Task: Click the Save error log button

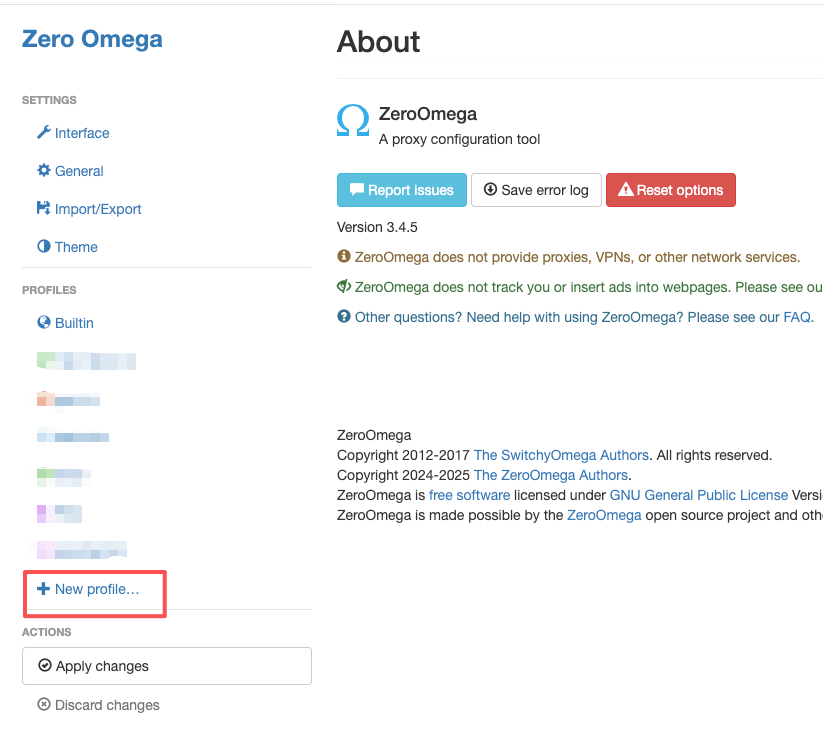Action: tap(536, 190)
